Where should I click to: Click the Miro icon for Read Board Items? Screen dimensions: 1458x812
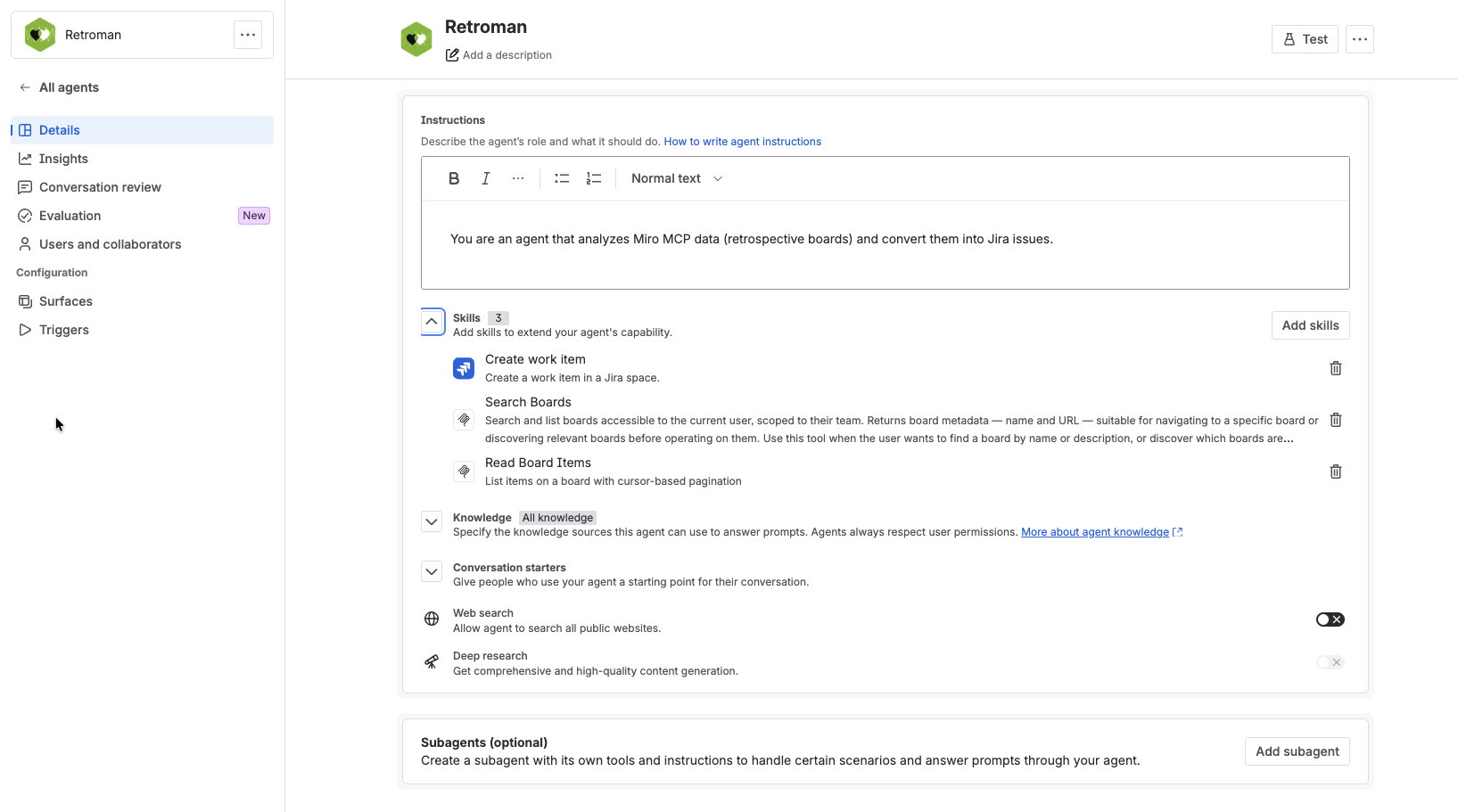click(x=464, y=472)
